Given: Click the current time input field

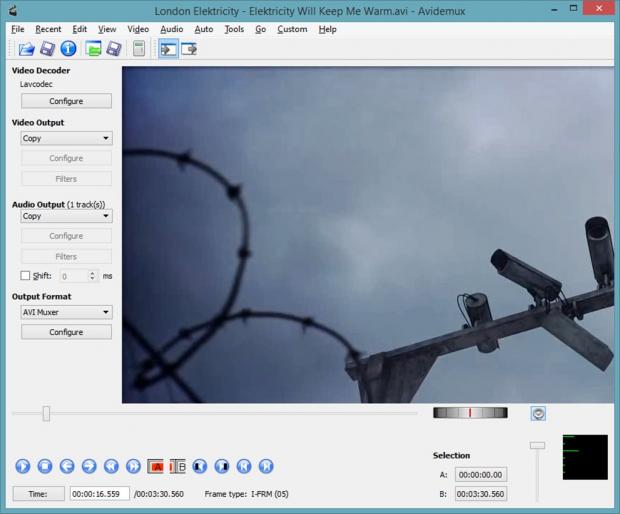Looking at the screenshot, I should pyautogui.click(x=99, y=494).
